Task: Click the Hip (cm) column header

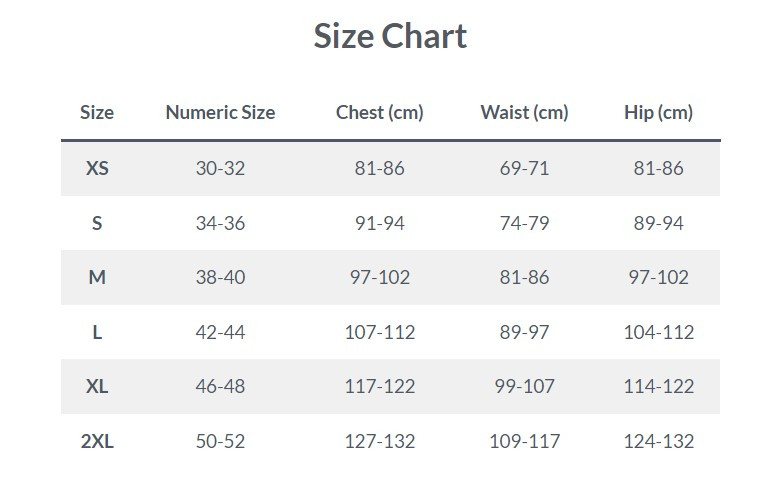Action: (x=658, y=112)
